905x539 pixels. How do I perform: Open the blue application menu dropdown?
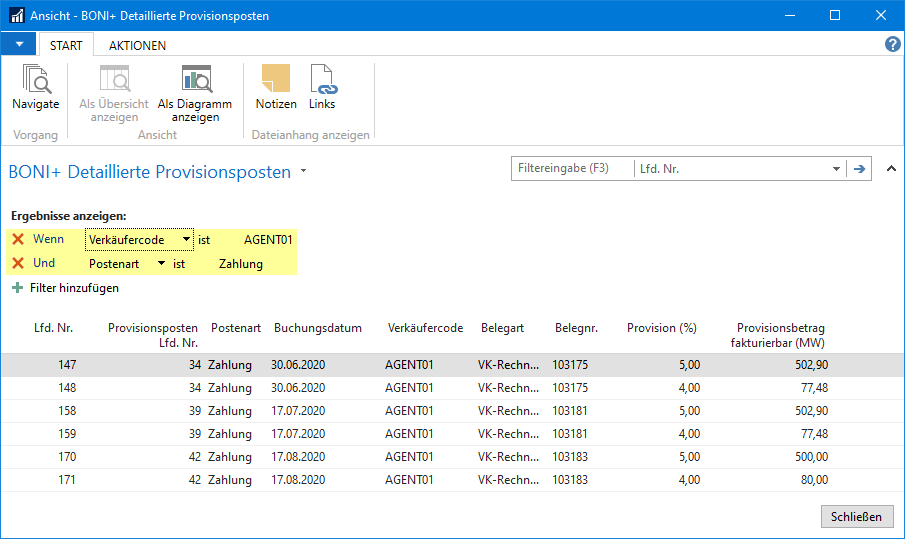point(19,45)
